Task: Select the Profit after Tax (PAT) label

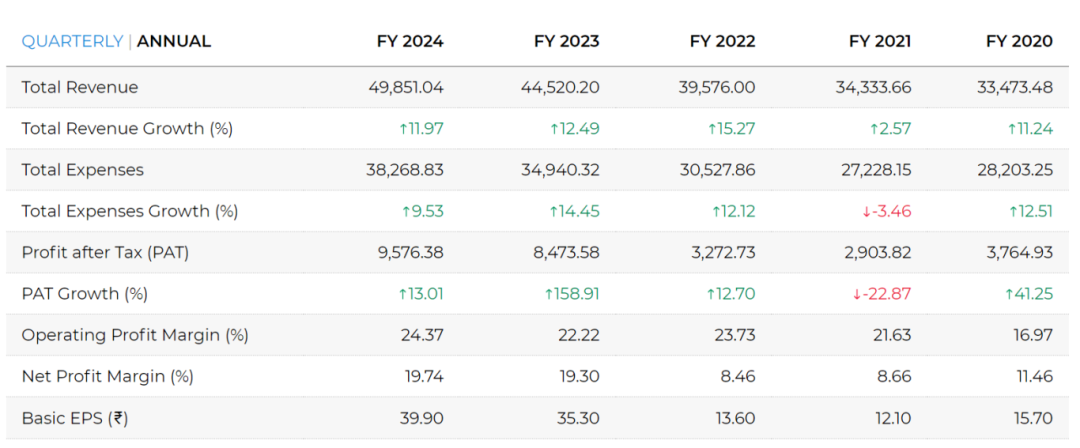Action: coord(105,253)
